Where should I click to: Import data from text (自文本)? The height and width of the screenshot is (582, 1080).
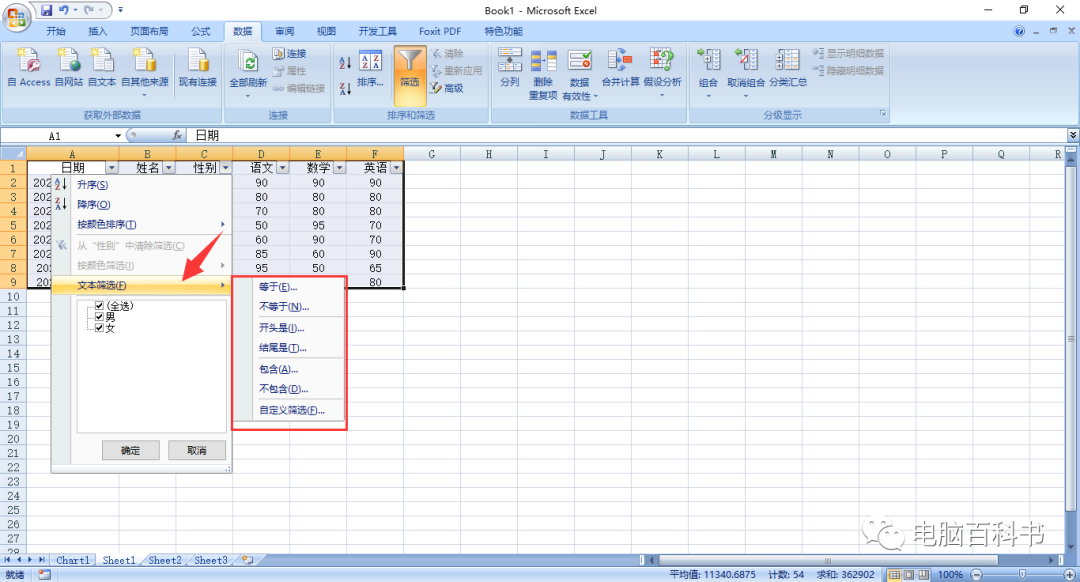pyautogui.click(x=102, y=67)
